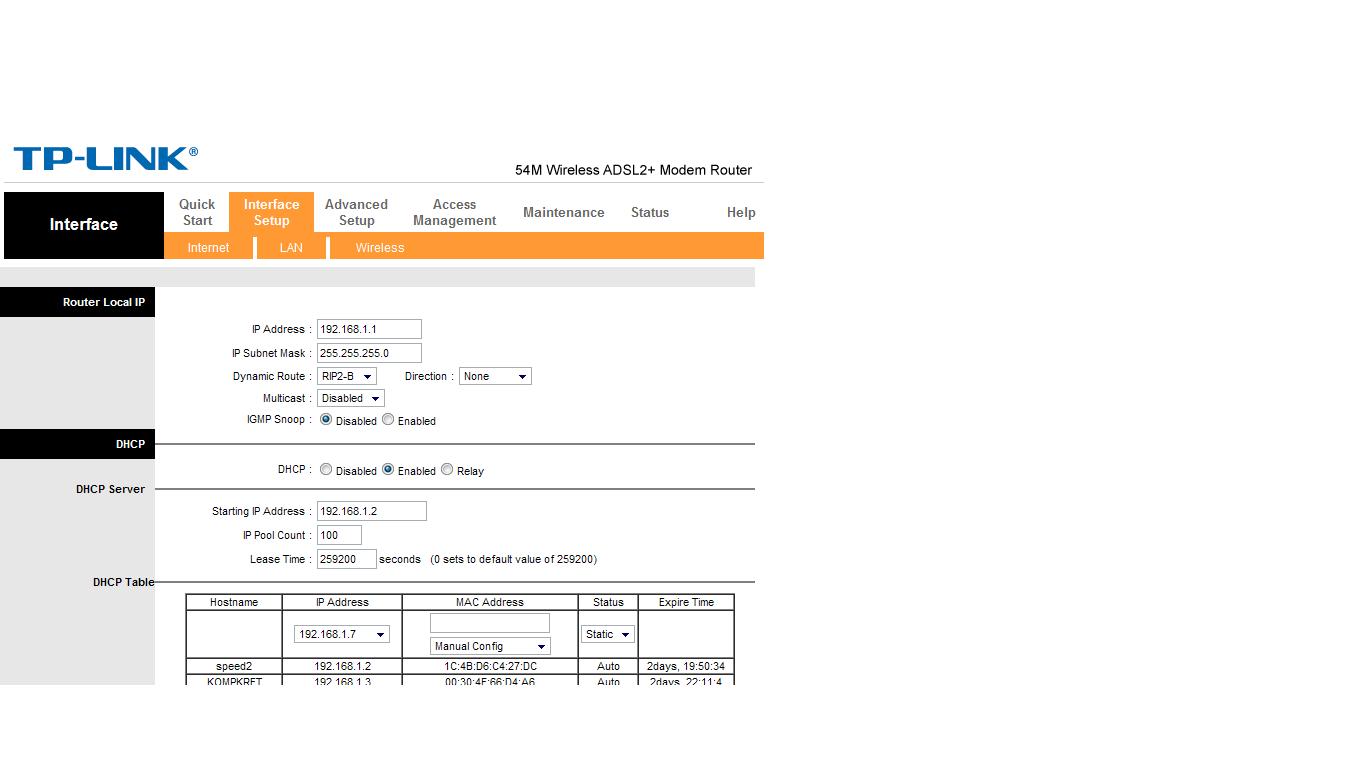Click expire time 2days, 19:50:34
This screenshot has width=1366, height=768.
(x=686, y=666)
